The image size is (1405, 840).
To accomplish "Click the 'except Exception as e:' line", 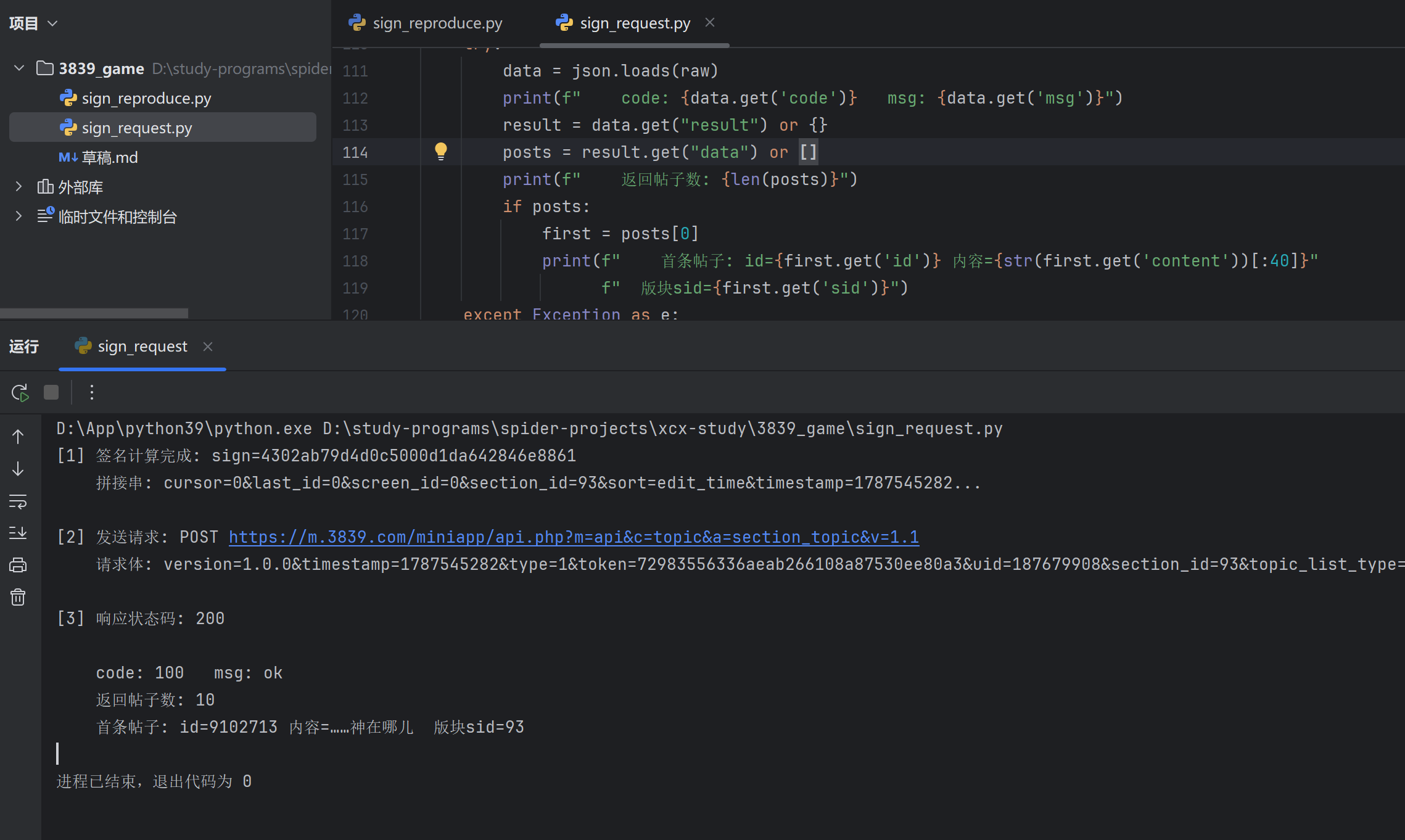I will click(x=571, y=313).
